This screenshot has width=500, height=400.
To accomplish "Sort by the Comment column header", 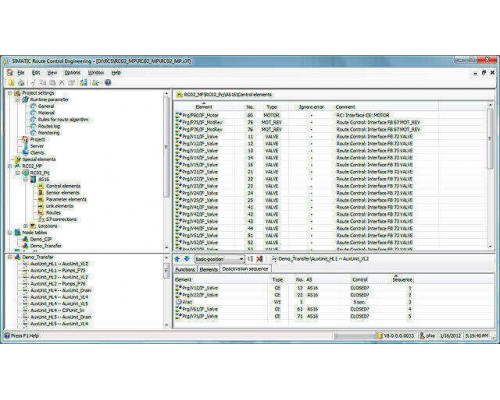I will pyautogui.click(x=386, y=107).
